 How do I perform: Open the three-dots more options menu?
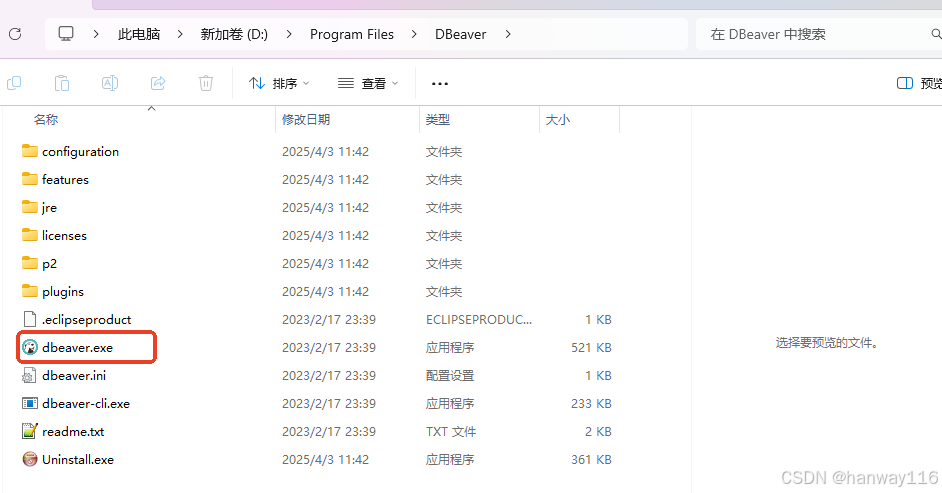point(439,83)
